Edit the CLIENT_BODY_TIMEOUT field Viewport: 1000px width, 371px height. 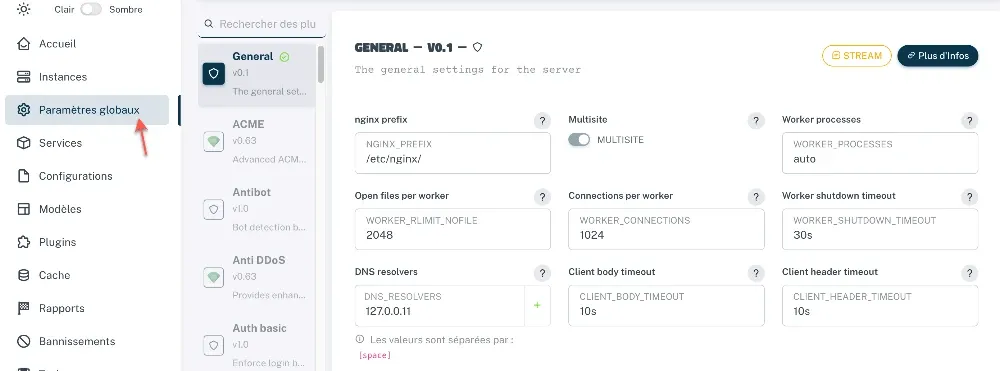666,305
